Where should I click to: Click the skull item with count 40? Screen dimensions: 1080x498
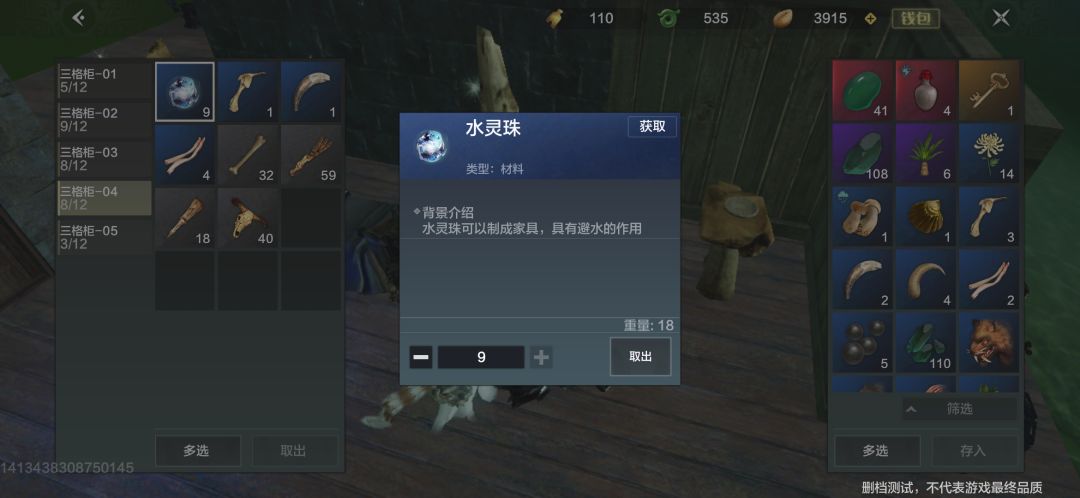pos(248,218)
